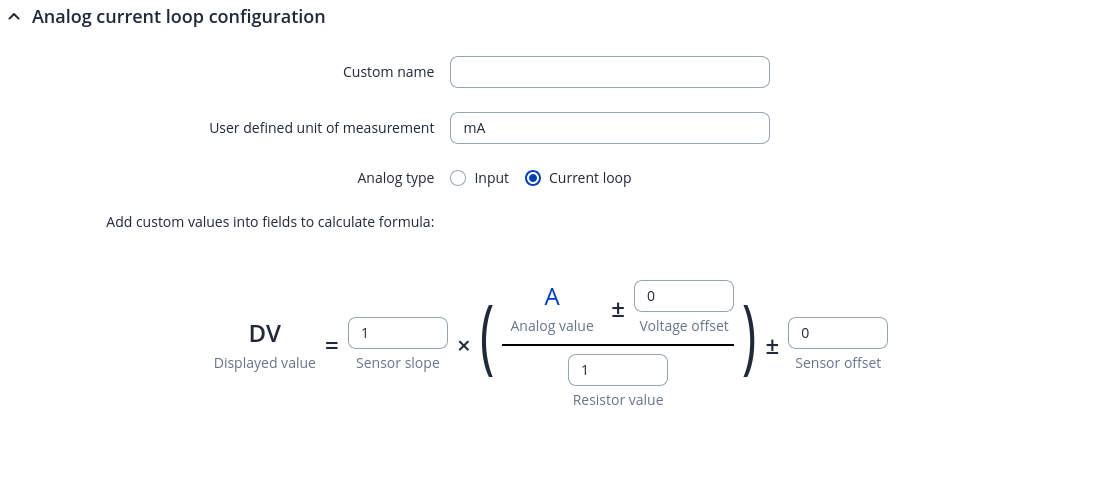Viewport: 1102px width, 490px height.
Task: Click the × multiplication sign in formula
Action: 464,346
